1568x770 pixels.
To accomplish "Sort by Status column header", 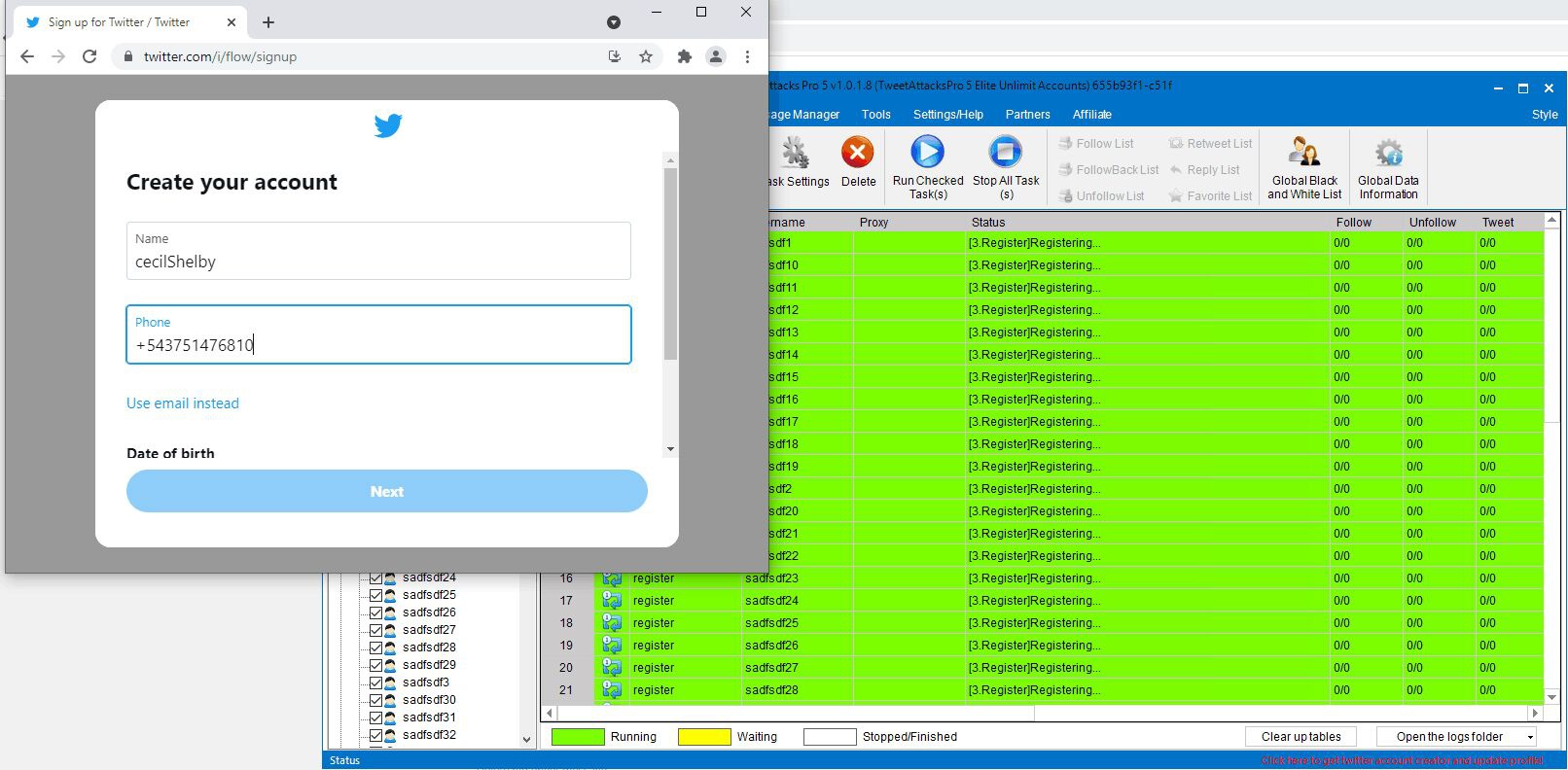I will pos(1148,223).
